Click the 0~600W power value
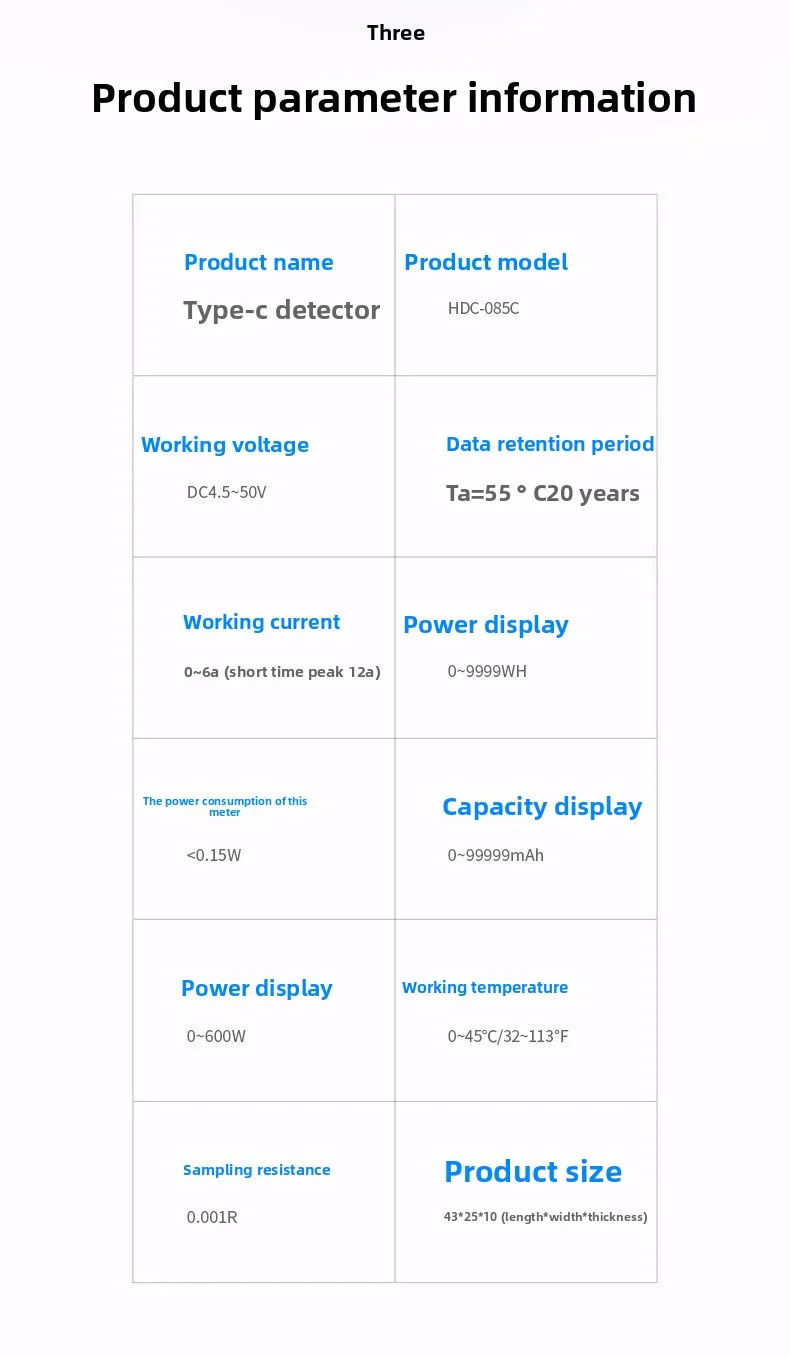 [x=215, y=1036]
